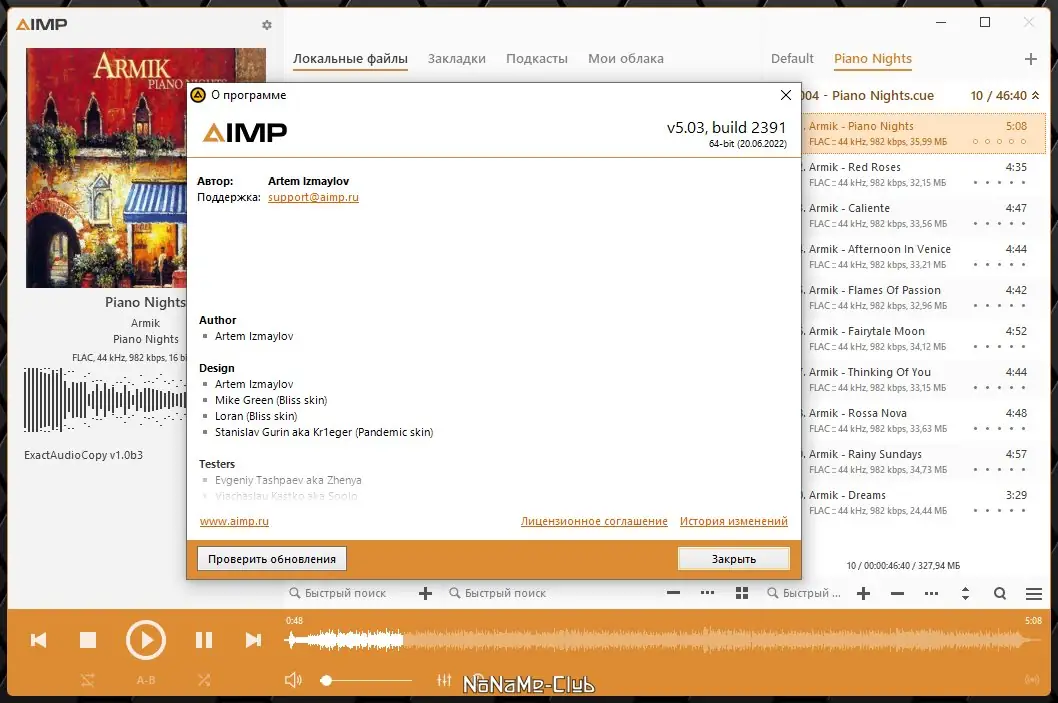Select track Armik - Rainy Sundays
Screen dimensions: 1058x703
point(923,461)
